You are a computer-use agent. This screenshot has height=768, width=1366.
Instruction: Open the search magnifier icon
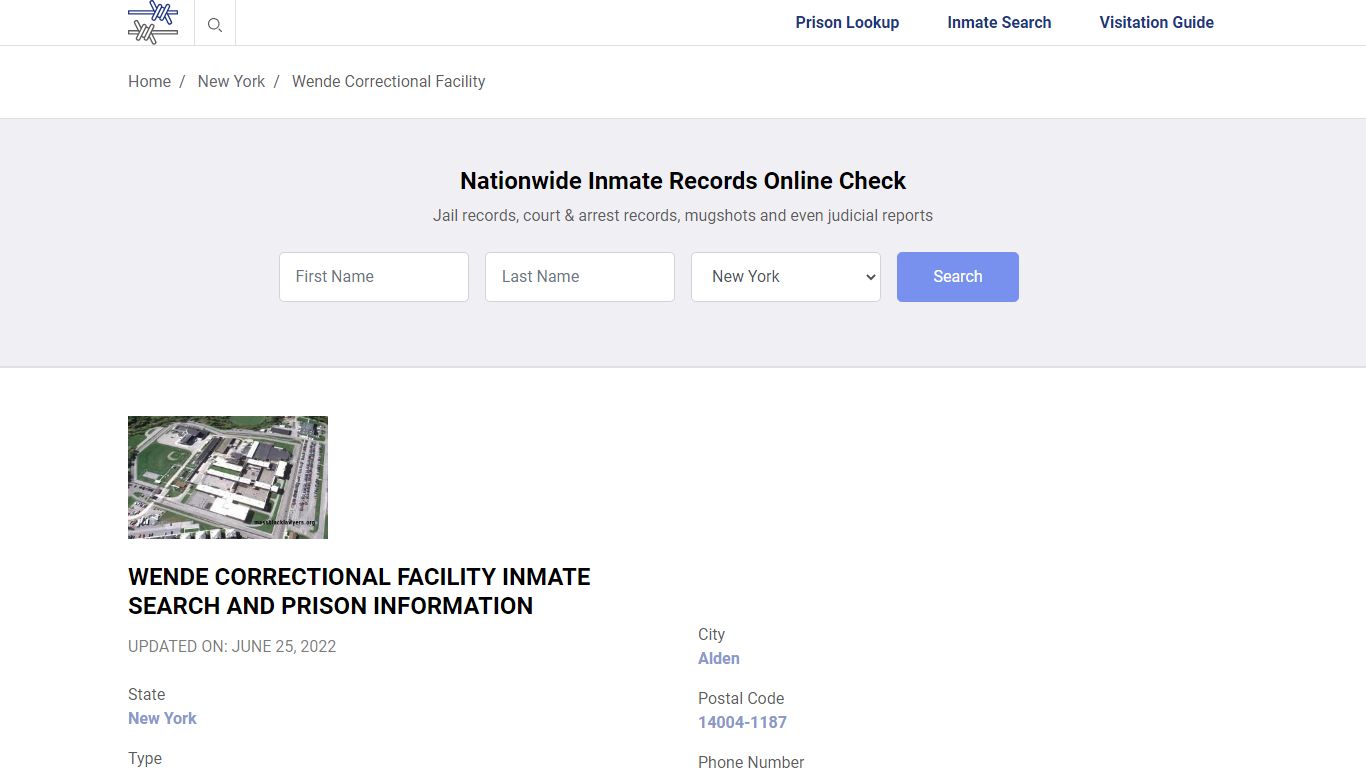click(x=215, y=24)
